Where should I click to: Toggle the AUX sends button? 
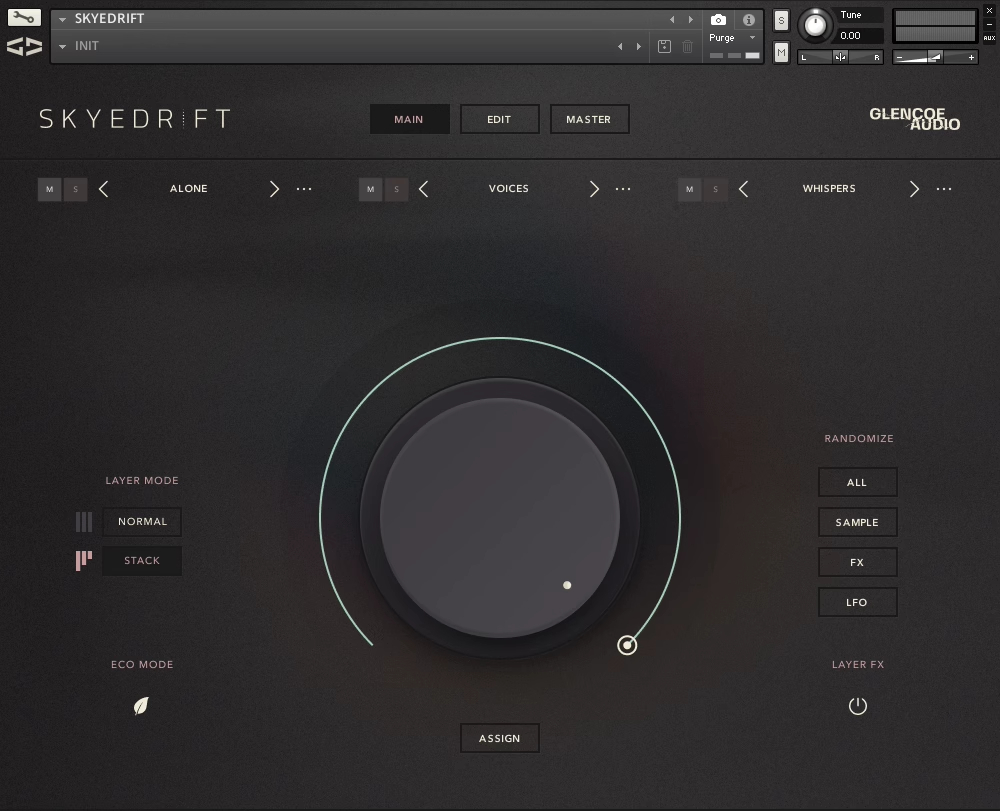click(989, 38)
